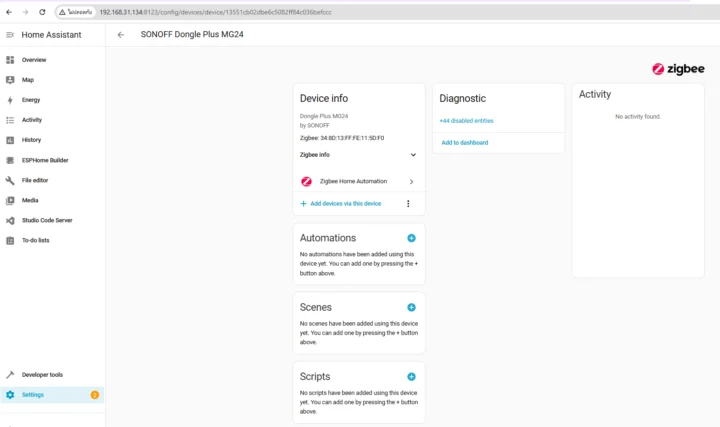
Task: Open Overview in sidebar
Action: [x=52, y=60]
